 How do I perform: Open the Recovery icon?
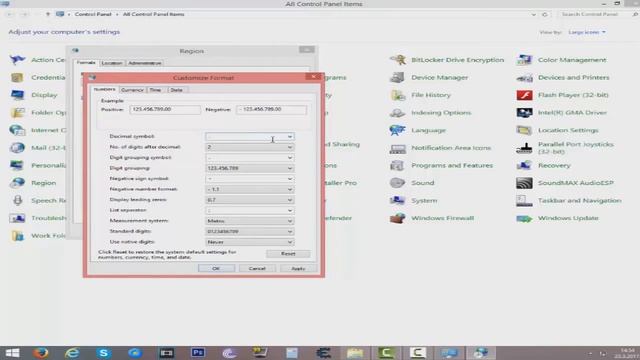pos(524,165)
